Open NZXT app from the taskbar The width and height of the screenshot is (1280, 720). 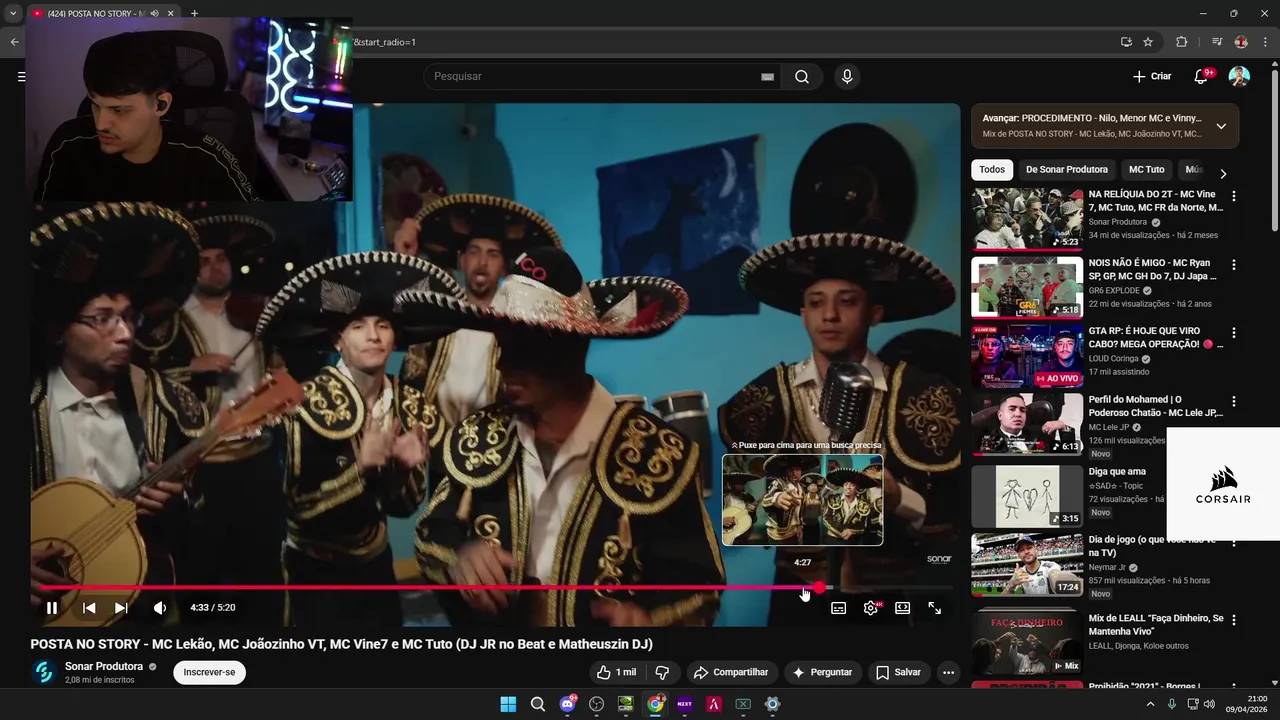[x=685, y=704]
